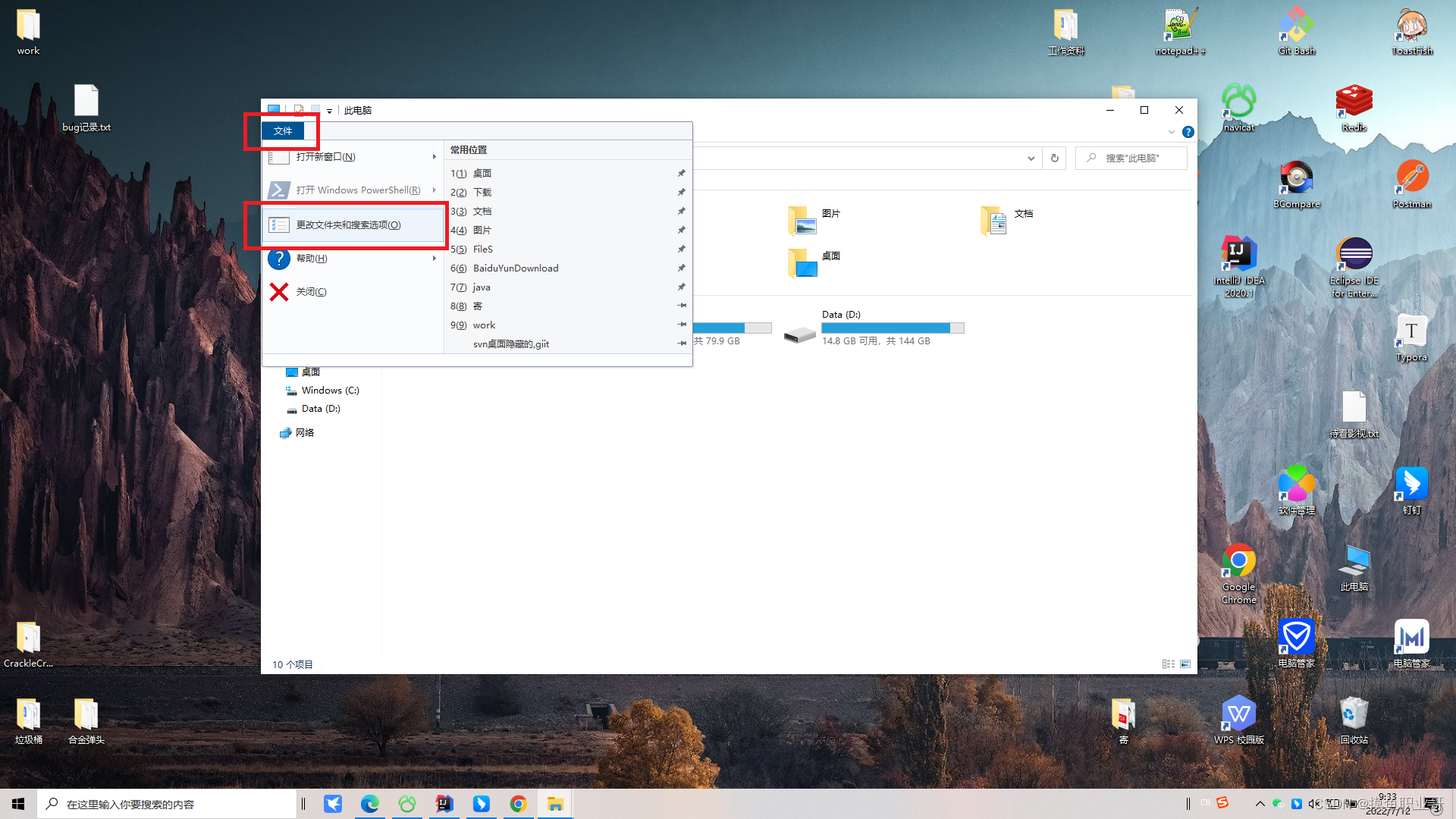Viewport: 1456px width, 819px height.
Task: Switch to details view layout icon
Action: click(1168, 664)
